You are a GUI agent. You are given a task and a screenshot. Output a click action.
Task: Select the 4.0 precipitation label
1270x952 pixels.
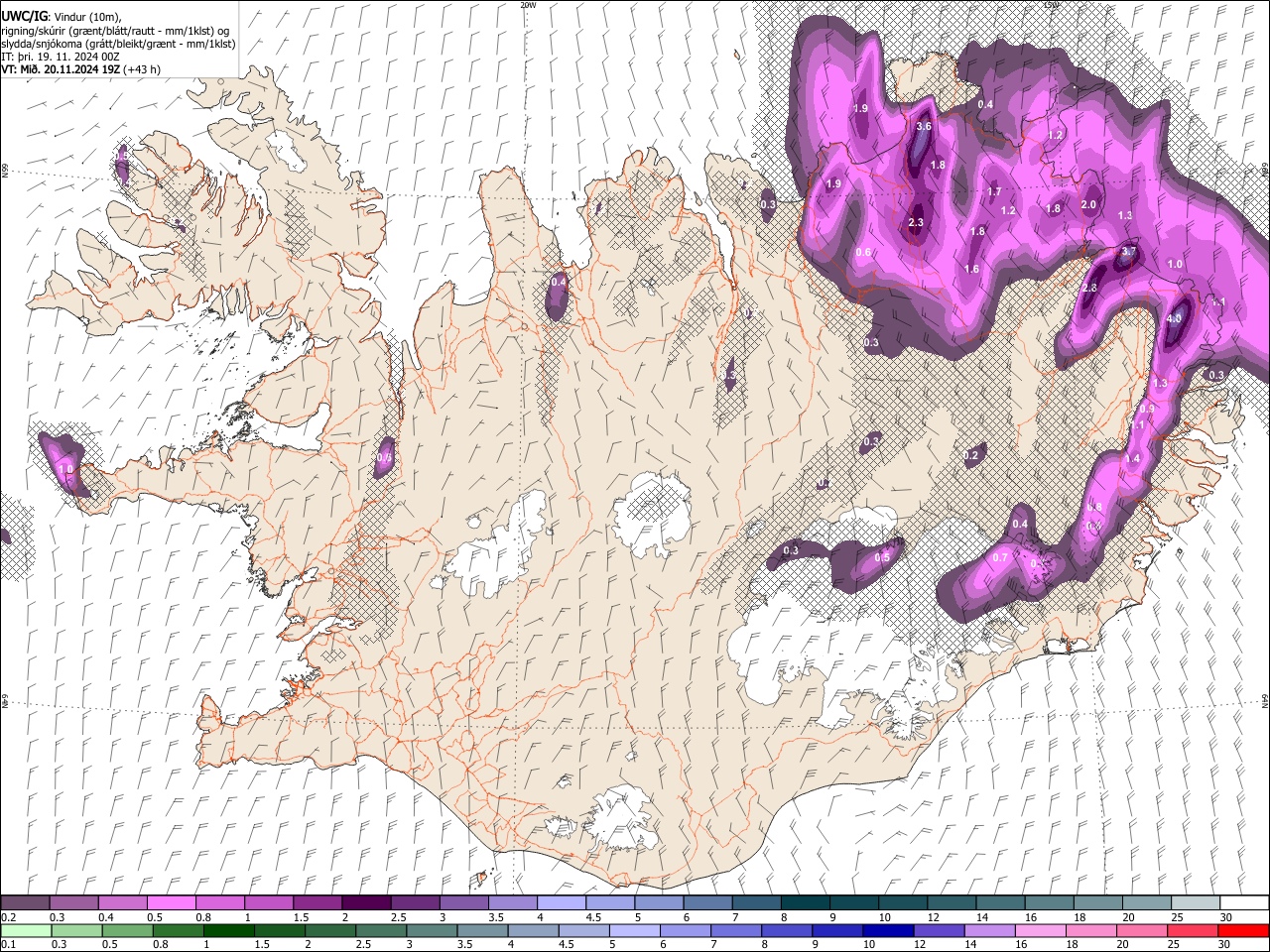(x=1175, y=319)
